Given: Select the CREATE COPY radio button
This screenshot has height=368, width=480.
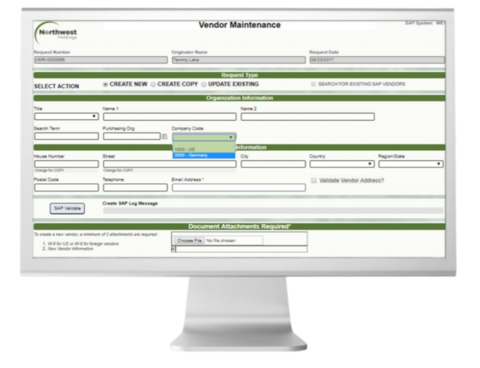Looking at the screenshot, I should pos(153,84).
